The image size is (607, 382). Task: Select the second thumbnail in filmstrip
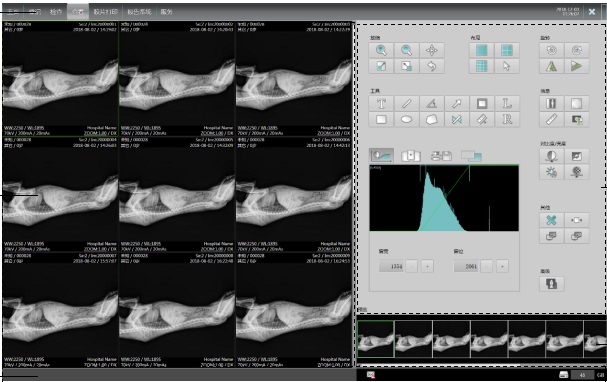click(x=413, y=339)
